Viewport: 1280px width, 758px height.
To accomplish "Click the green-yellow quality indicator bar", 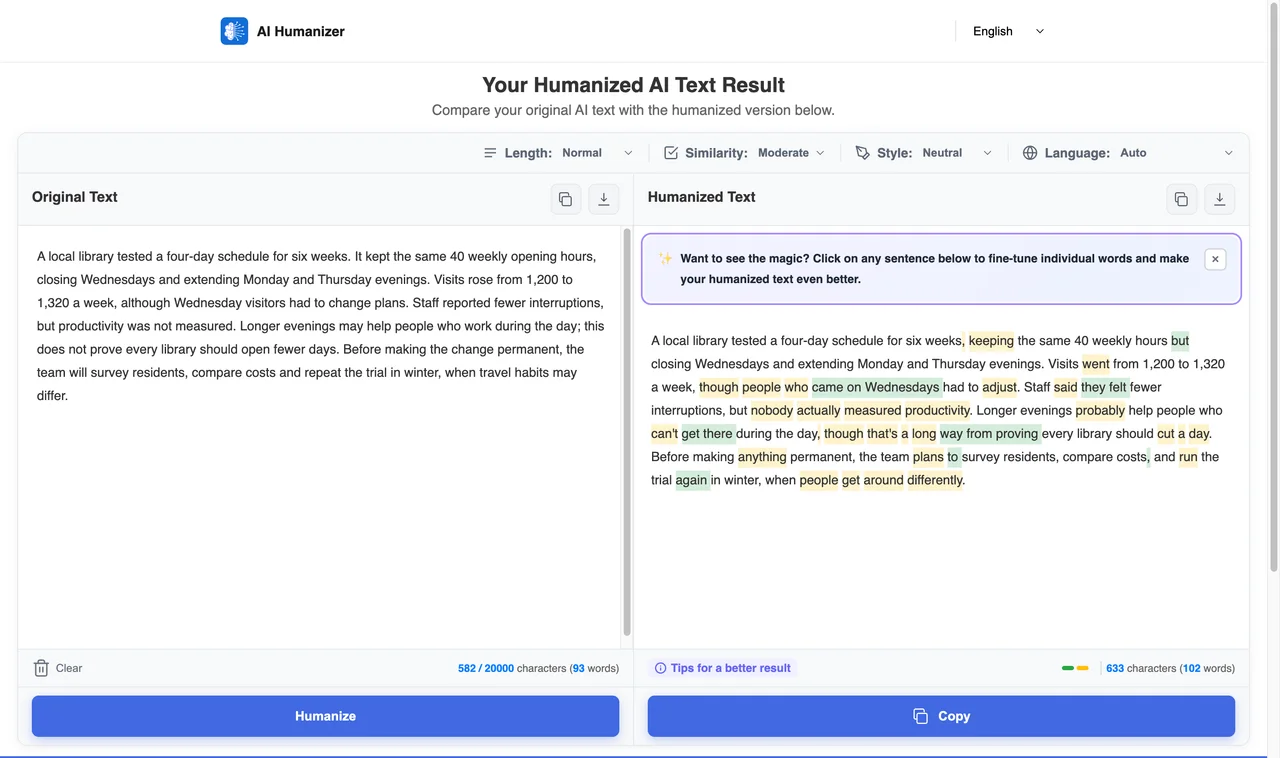I will click(1075, 668).
